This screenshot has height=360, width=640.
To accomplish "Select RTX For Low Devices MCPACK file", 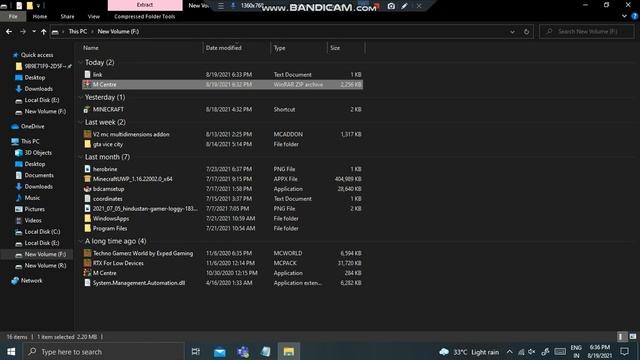I will (x=222, y=263).
